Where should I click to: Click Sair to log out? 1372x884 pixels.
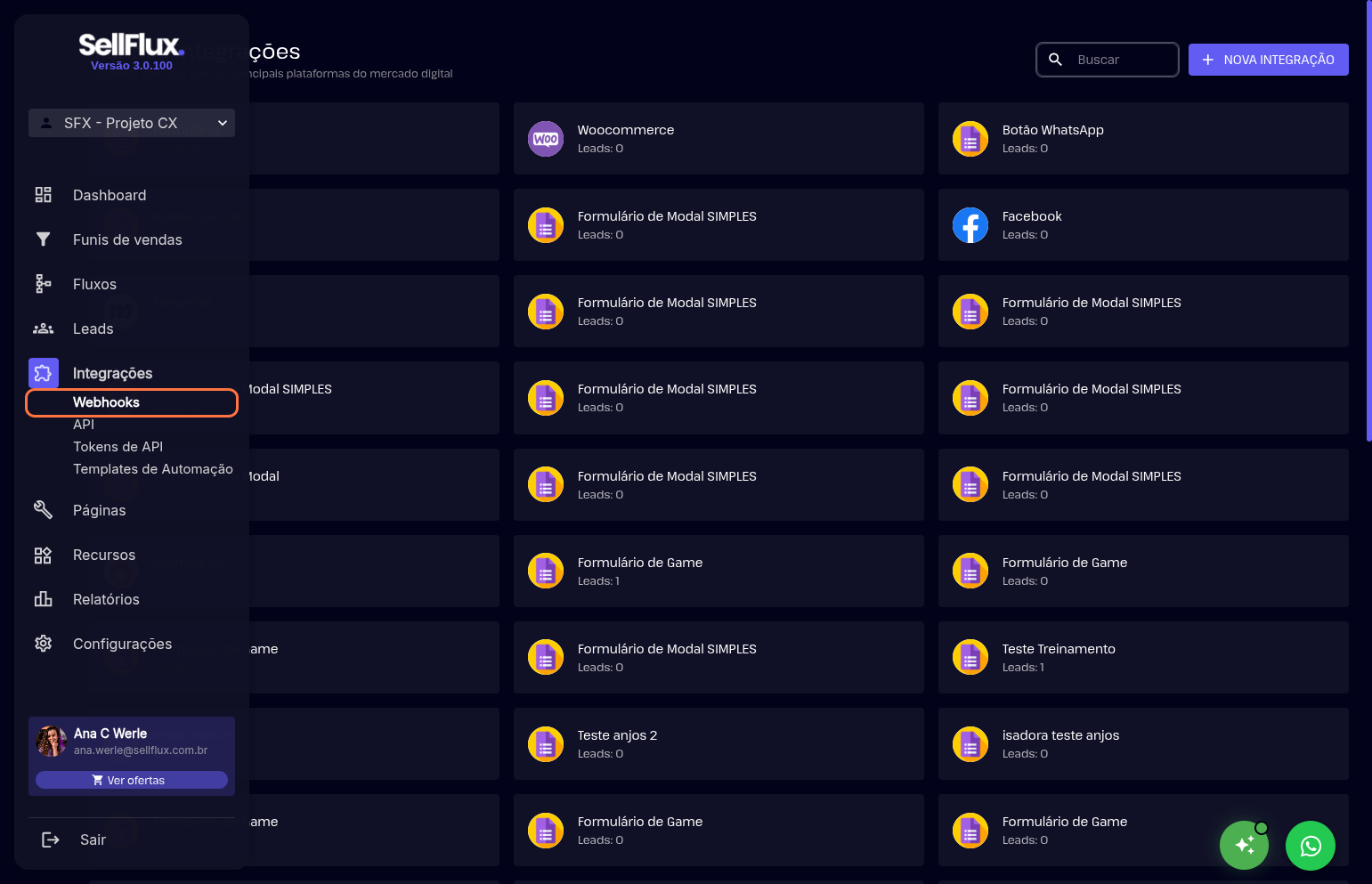pos(92,839)
